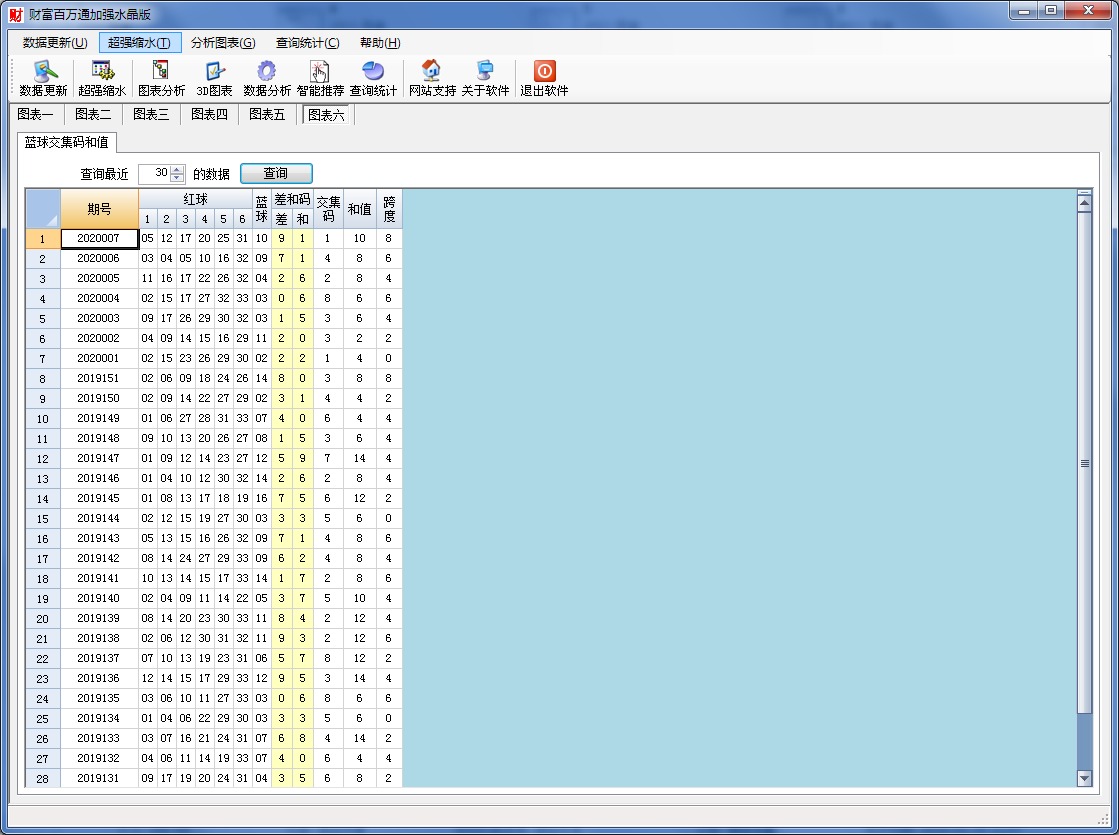Open the 帮助(H) menu
1119x835 pixels.
(380, 43)
